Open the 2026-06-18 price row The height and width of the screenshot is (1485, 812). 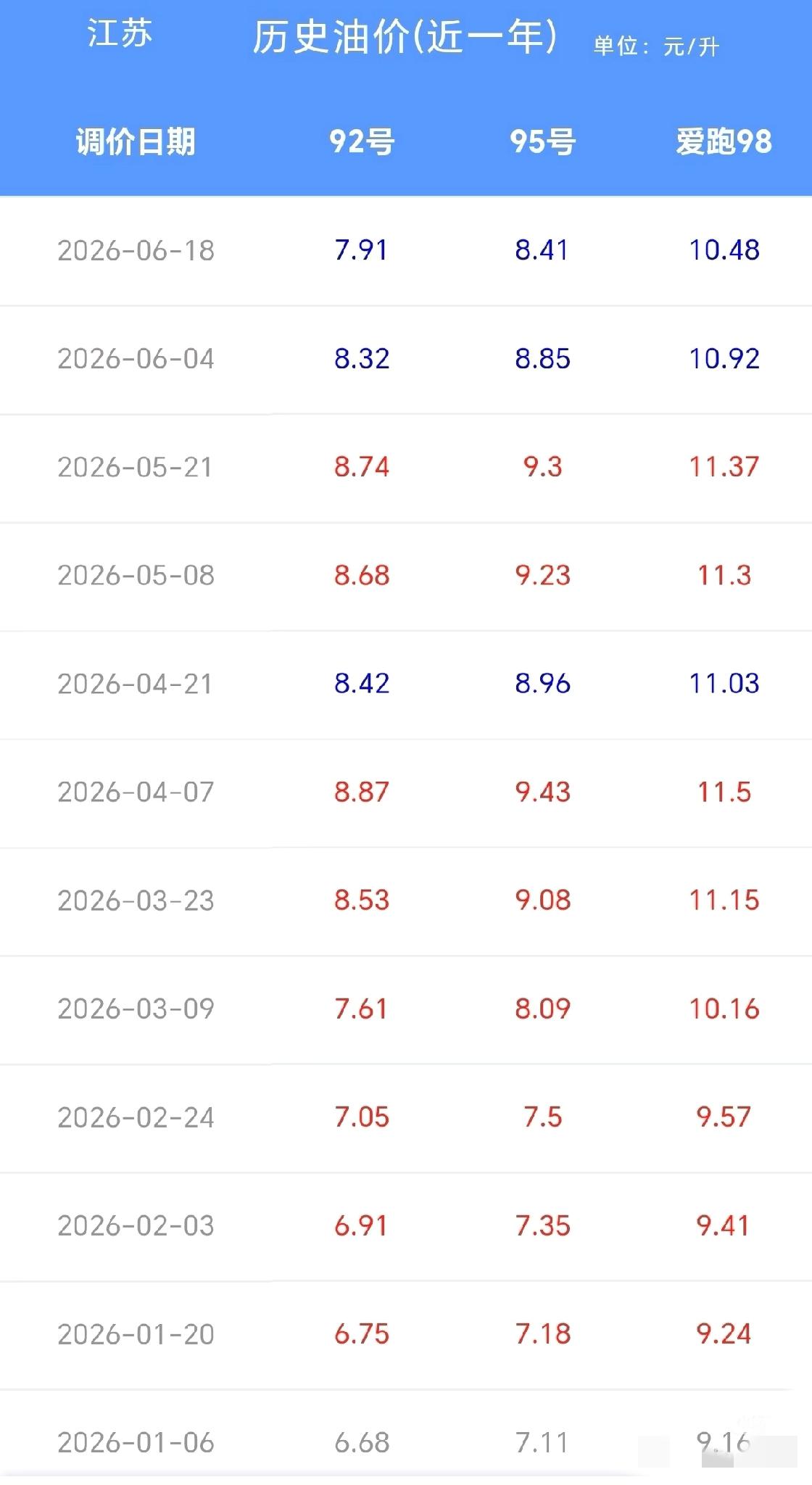406,251
